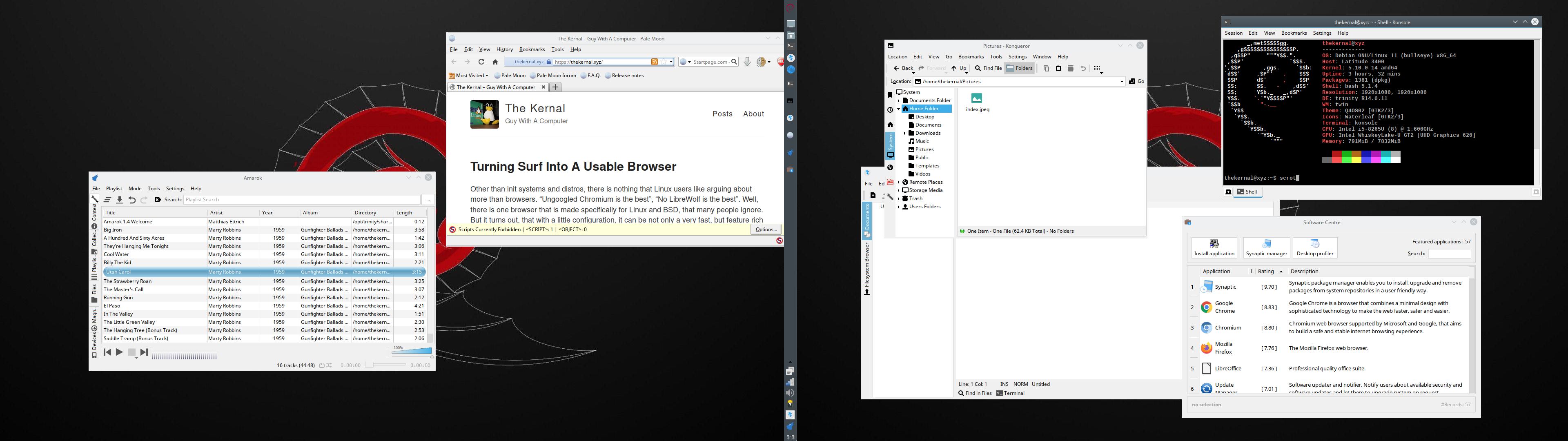Click RSS feed icon in address bar
The image size is (1568, 441).
coord(655,62)
